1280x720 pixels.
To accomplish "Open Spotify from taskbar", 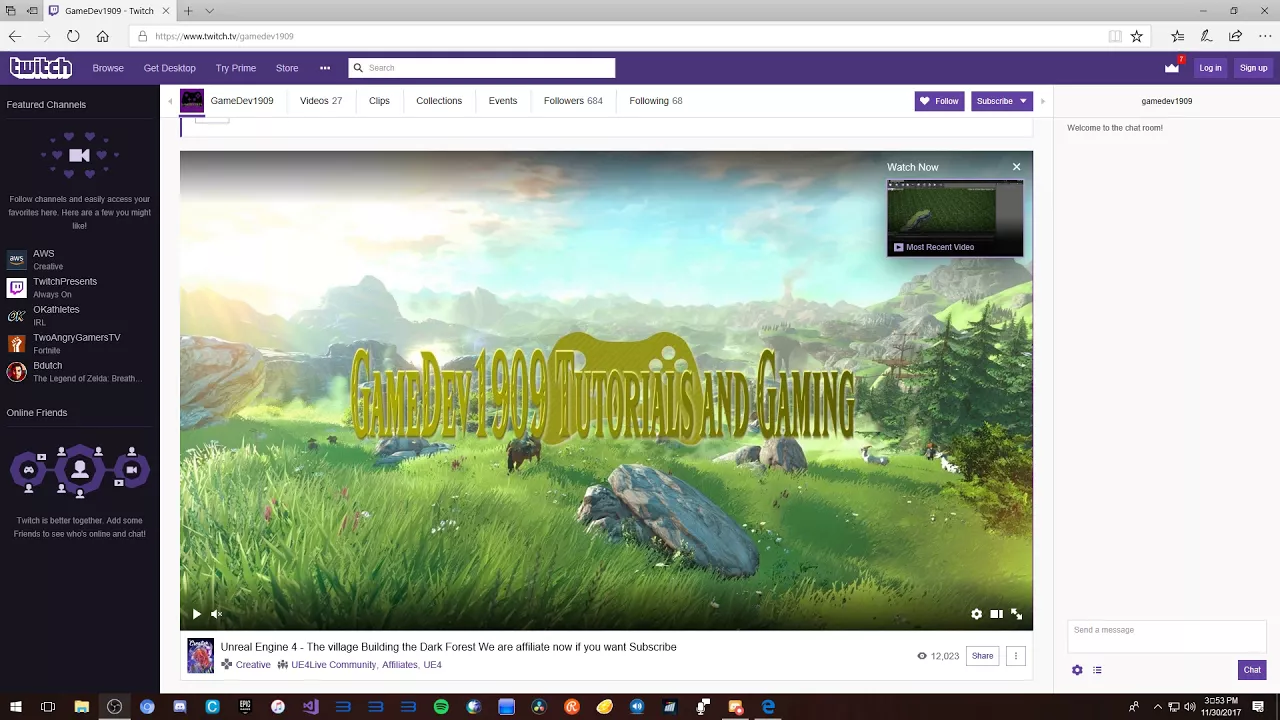I will tap(441, 707).
